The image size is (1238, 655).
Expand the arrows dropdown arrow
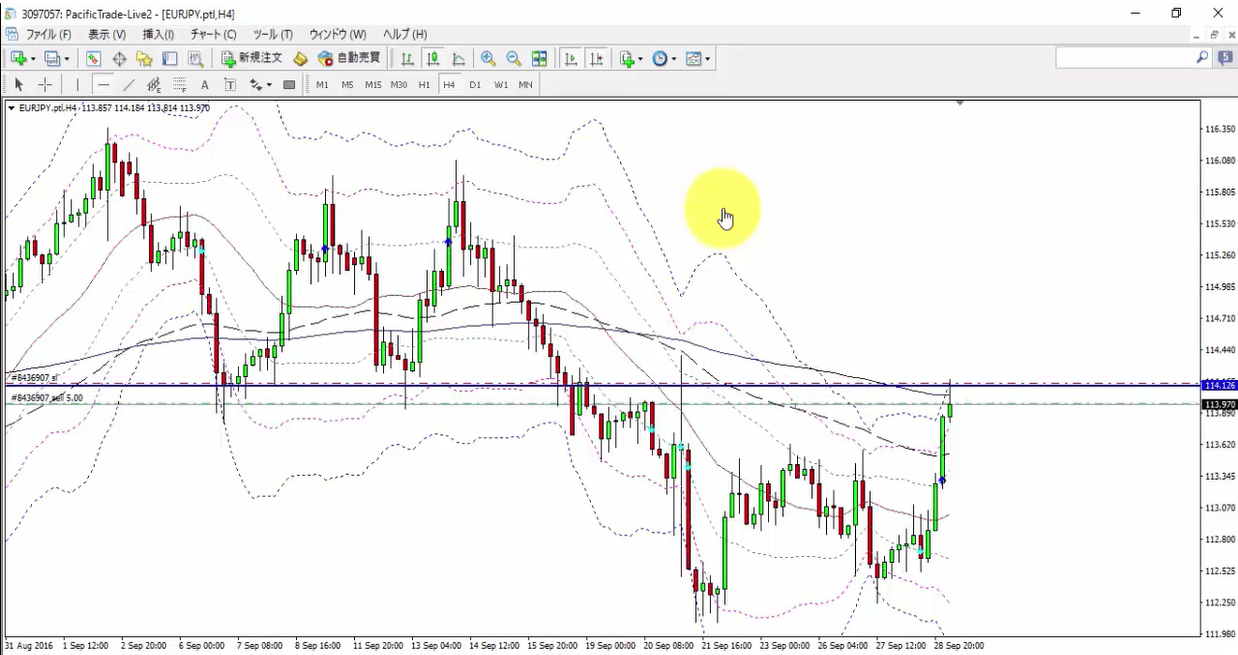[x=270, y=85]
